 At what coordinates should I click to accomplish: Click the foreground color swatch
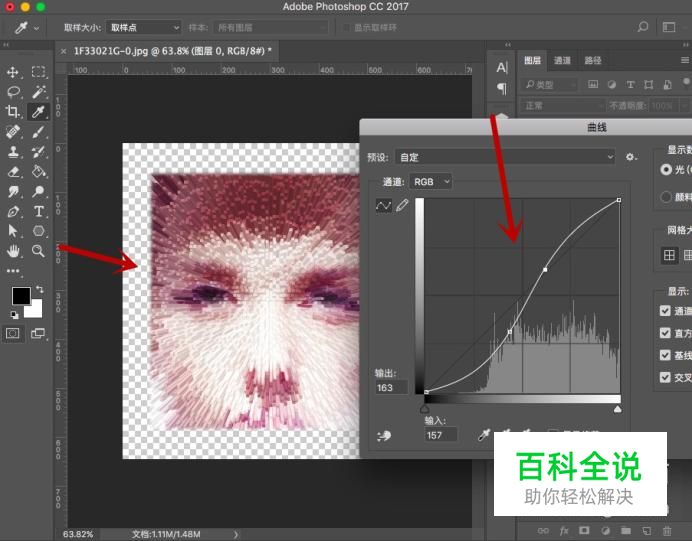(x=21, y=296)
